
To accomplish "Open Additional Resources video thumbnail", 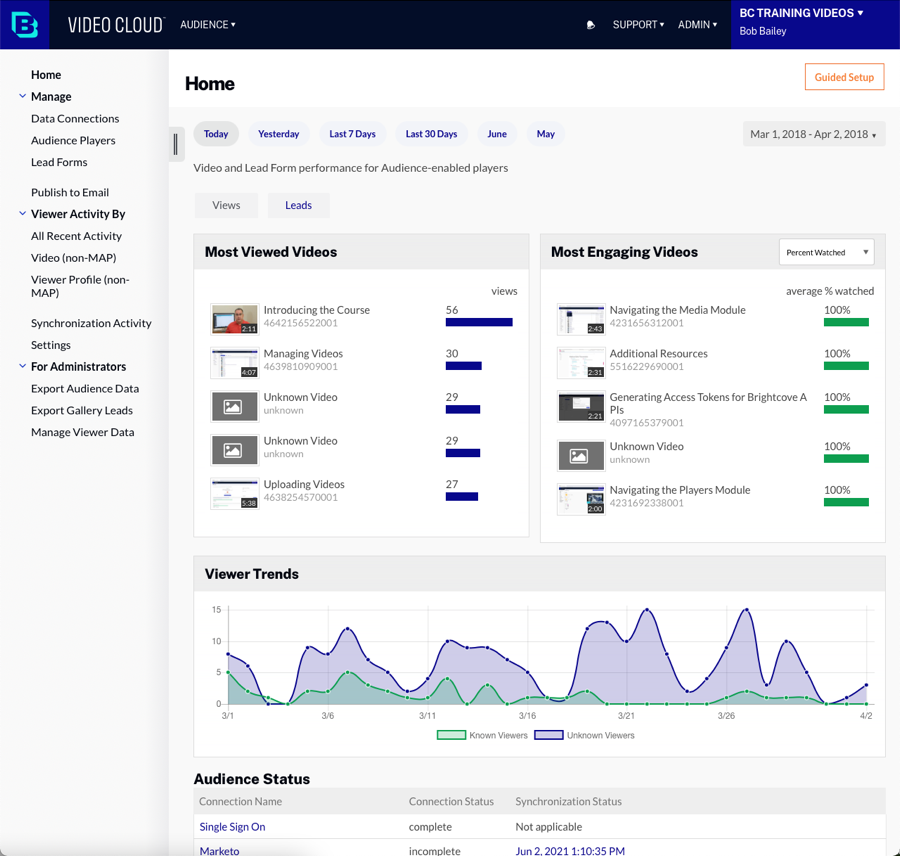I will point(581,363).
